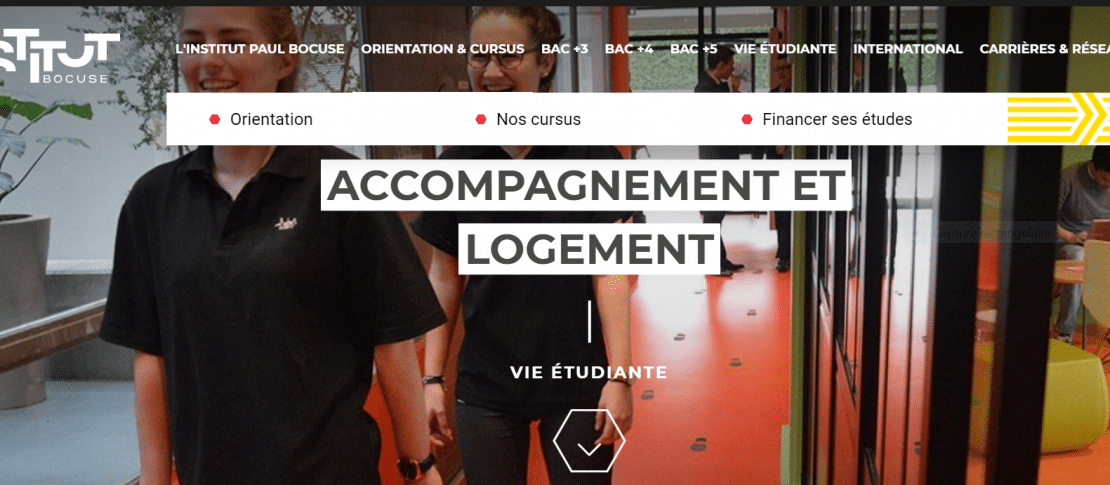
Task: Click red hexagon bullet beside Financer ses études
Action: (x=747, y=119)
